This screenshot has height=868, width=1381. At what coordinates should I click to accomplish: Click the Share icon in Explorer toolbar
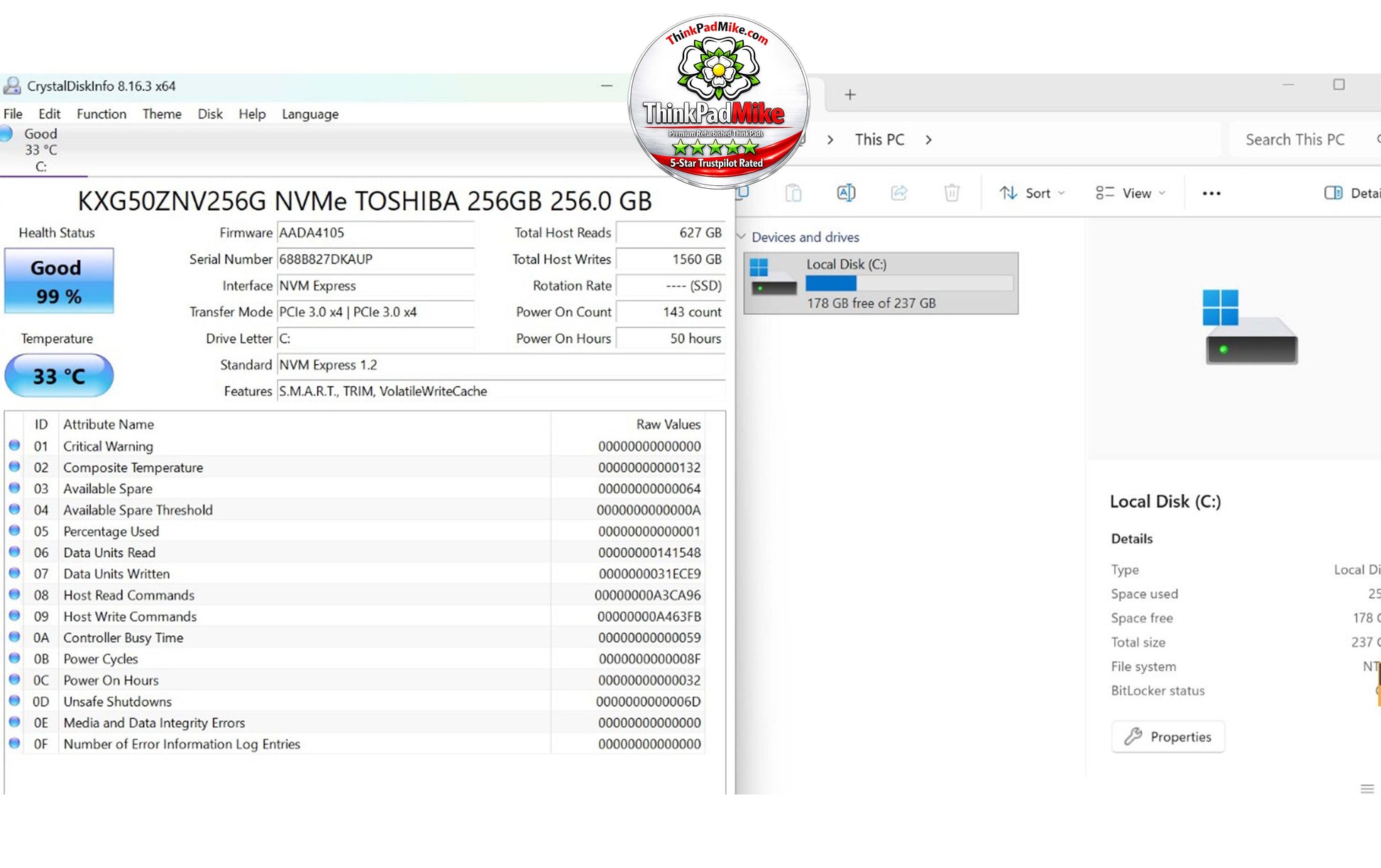click(x=899, y=193)
